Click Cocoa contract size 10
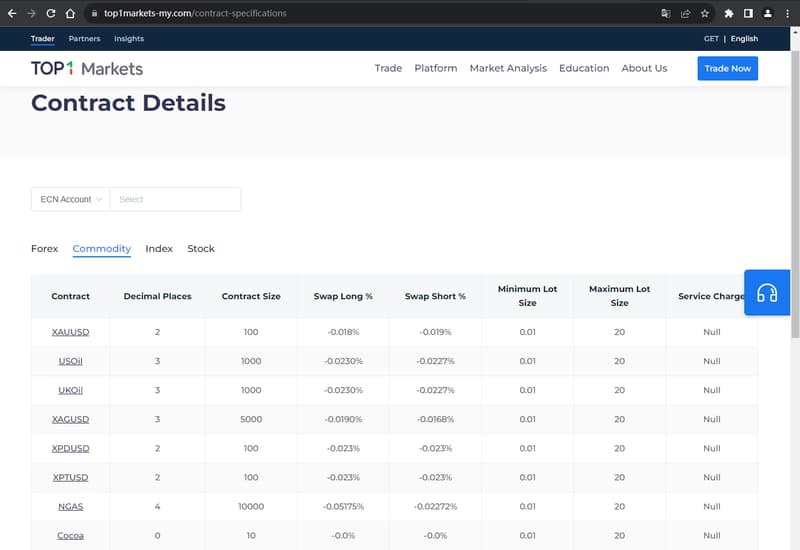Screen dimensions: 800x550 (x=251, y=536)
